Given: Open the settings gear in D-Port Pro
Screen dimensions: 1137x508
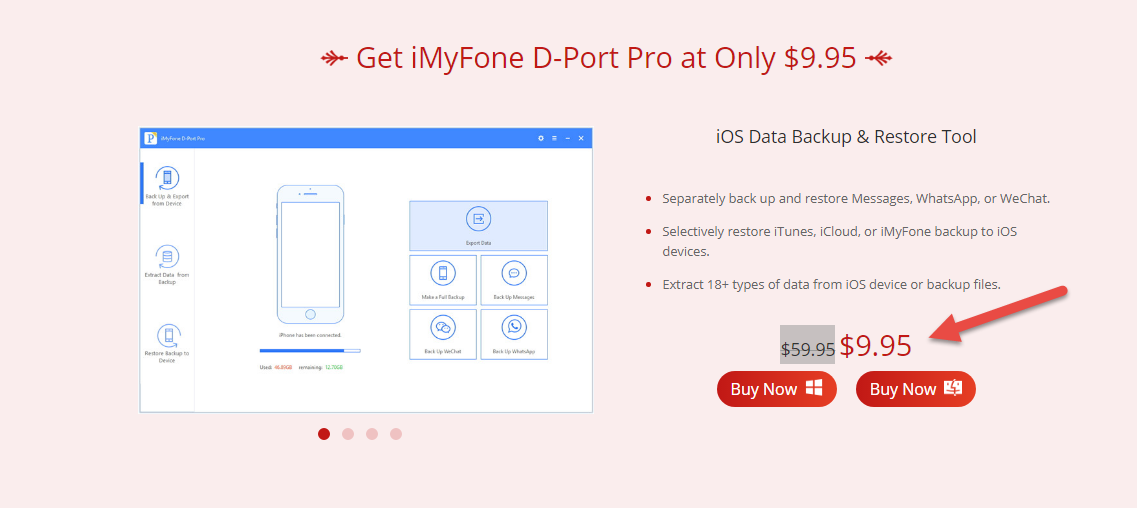Looking at the screenshot, I should [x=541, y=138].
